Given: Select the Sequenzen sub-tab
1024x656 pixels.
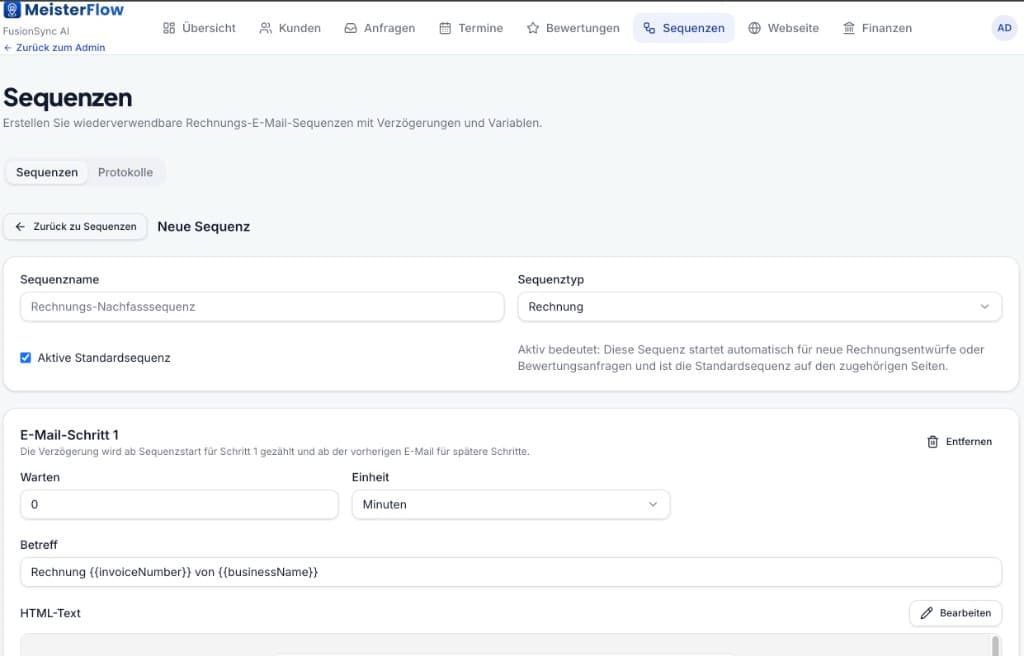Looking at the screenshot, I should [x=47, y=172].
